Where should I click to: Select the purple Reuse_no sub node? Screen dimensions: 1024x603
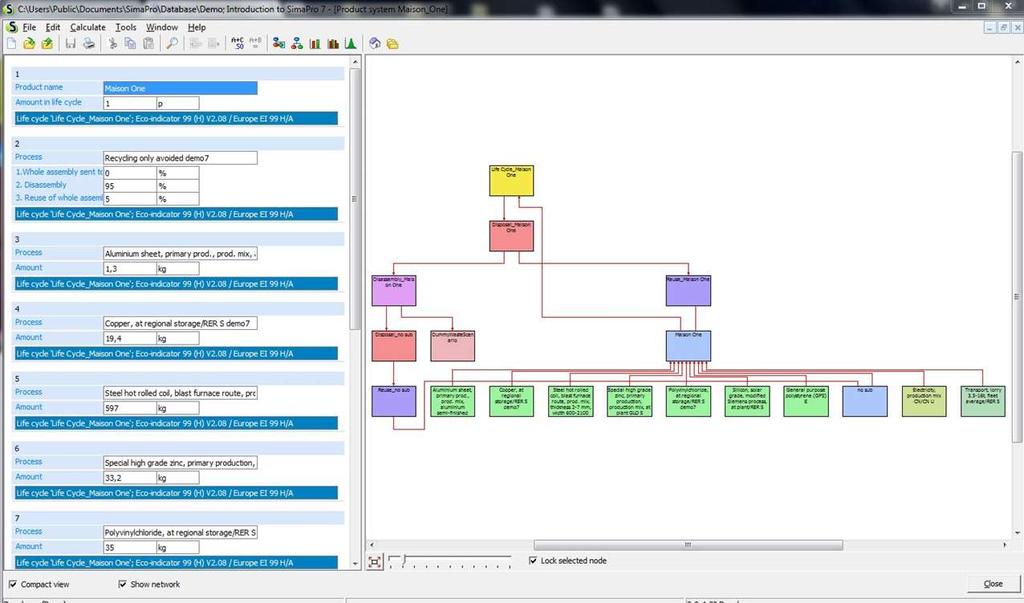pos(394,401)
